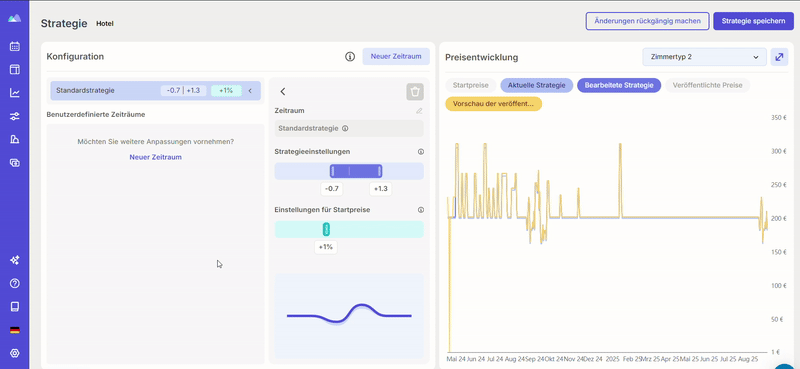Click the -0.7 | +1.3 badge in row
The image size is (800, 369).
(x=184, y=91)
